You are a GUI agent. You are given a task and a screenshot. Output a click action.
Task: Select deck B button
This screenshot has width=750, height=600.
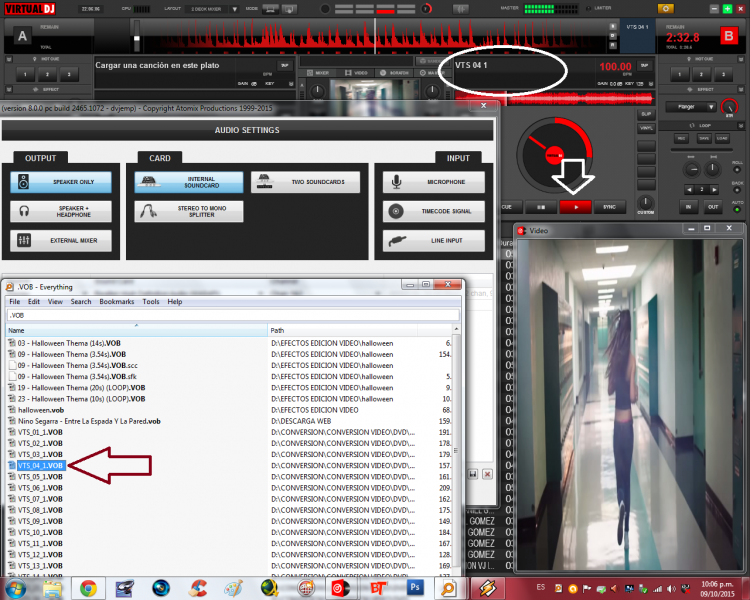728,36
